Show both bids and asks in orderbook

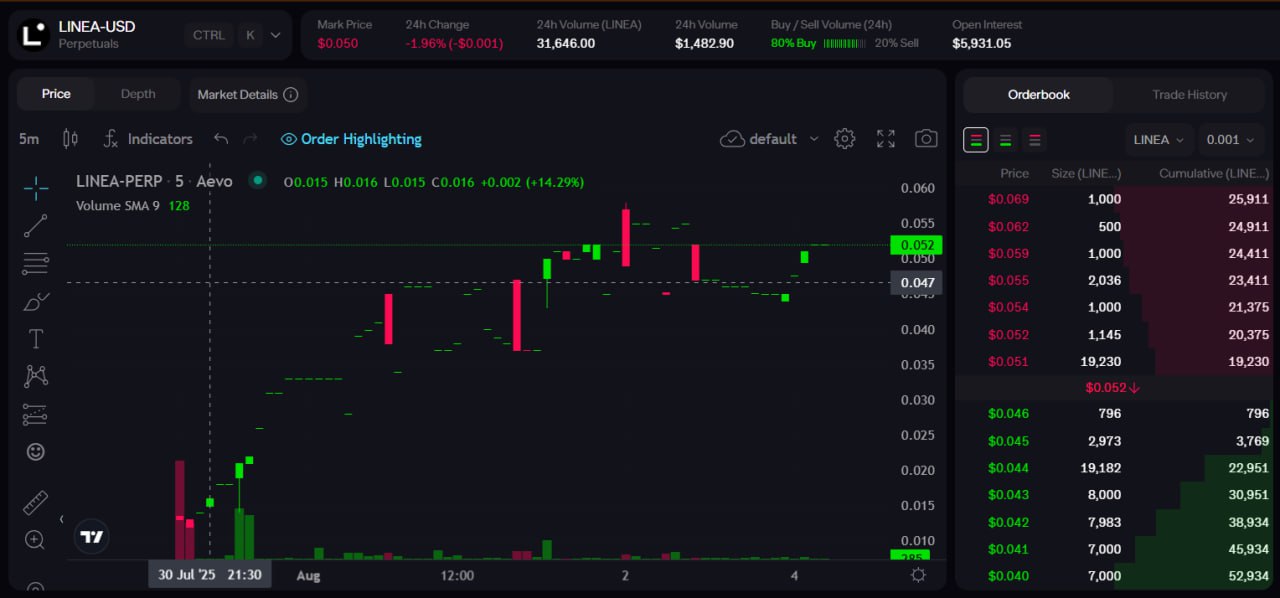point(976,140)
